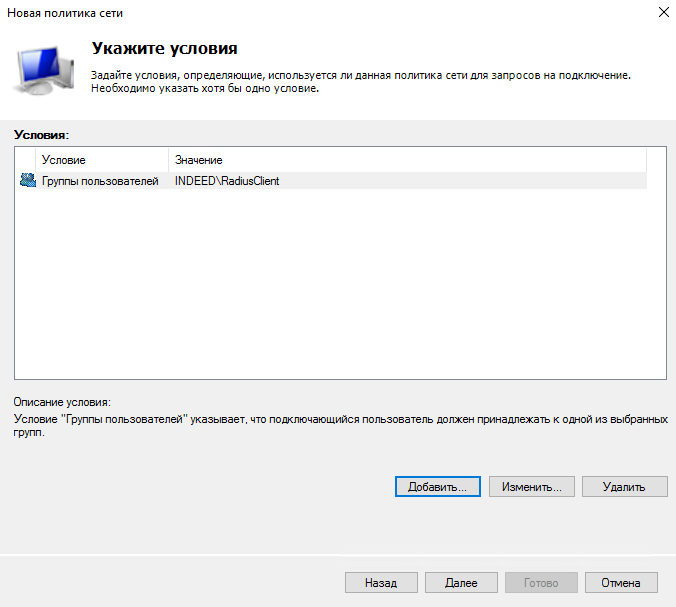676x607 pixels.
Task: Click the blank icon column header left of Условие
Action: [x=25, y=160]
